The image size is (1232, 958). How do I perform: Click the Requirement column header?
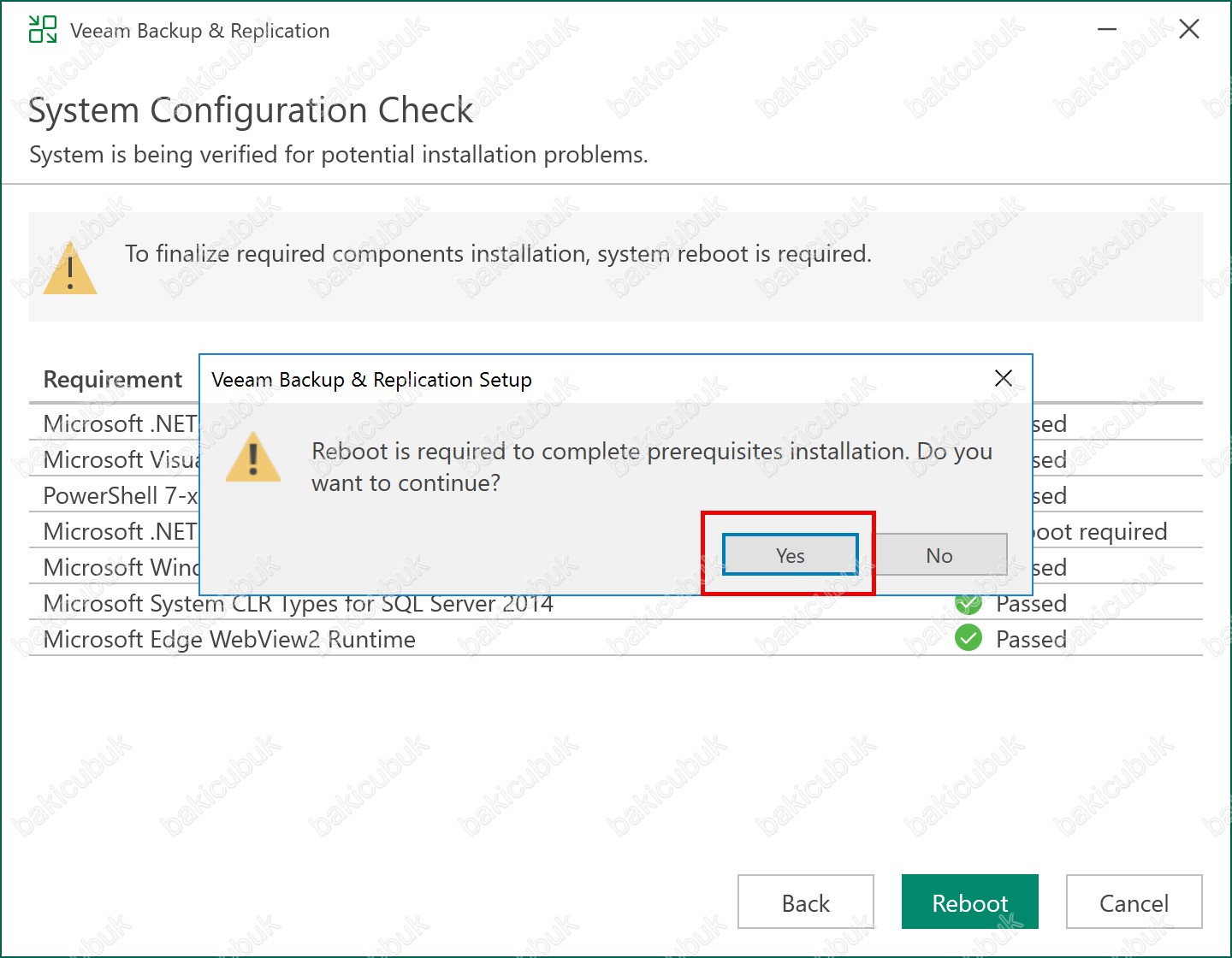coord(113,379)
